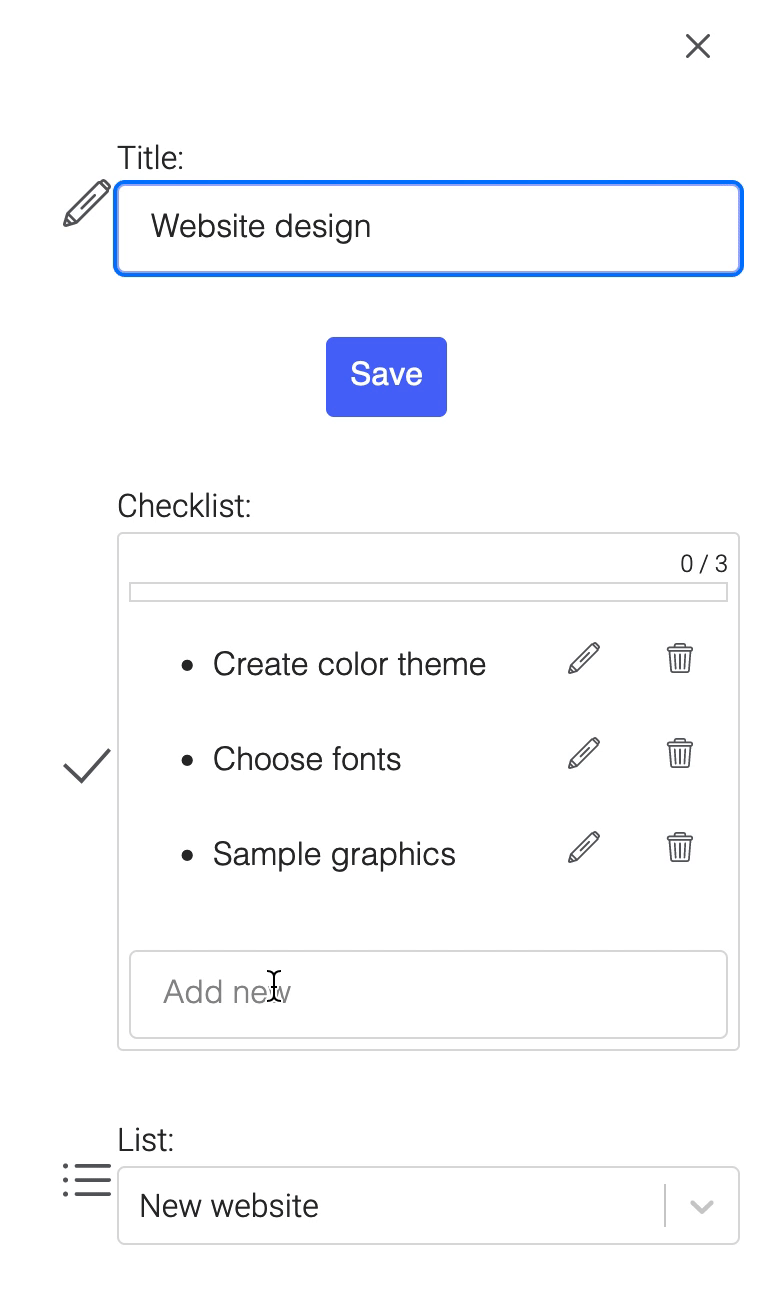This screenshot has height=1312, width=770.
Task: Close the card editing panel
Action: (698, 46)
